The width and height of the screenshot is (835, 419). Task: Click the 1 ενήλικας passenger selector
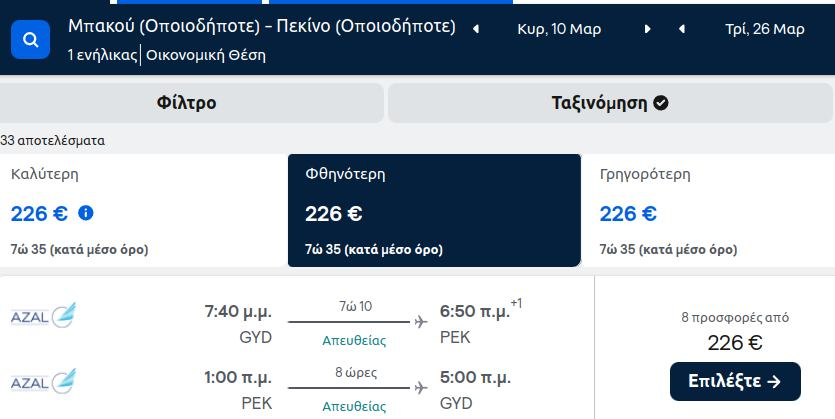coord(102,55)
